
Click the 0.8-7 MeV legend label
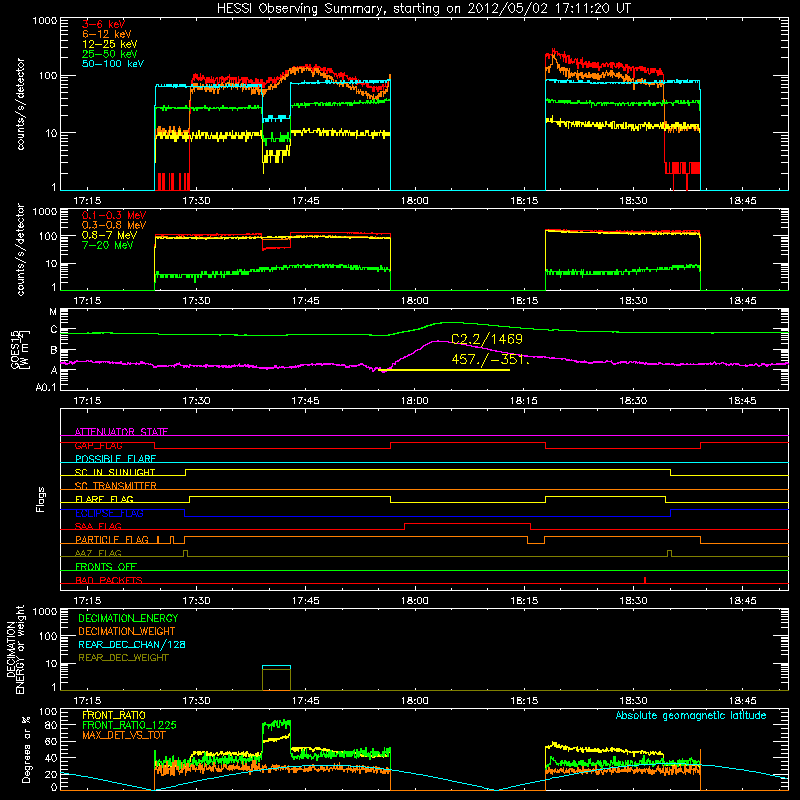[109, 235]
